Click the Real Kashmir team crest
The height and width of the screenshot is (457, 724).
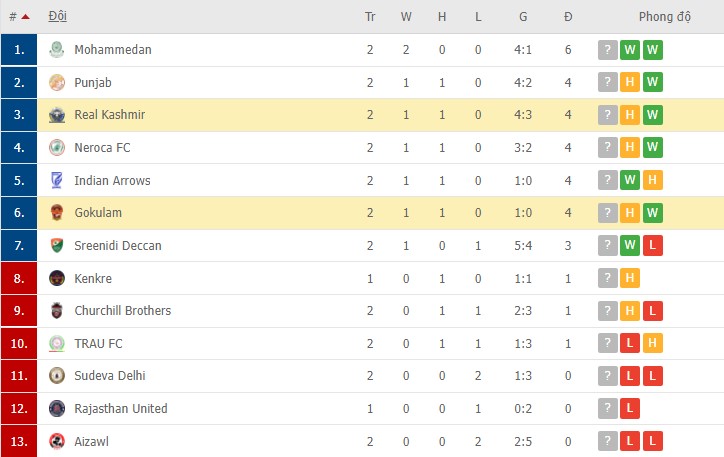coord(57,115)
